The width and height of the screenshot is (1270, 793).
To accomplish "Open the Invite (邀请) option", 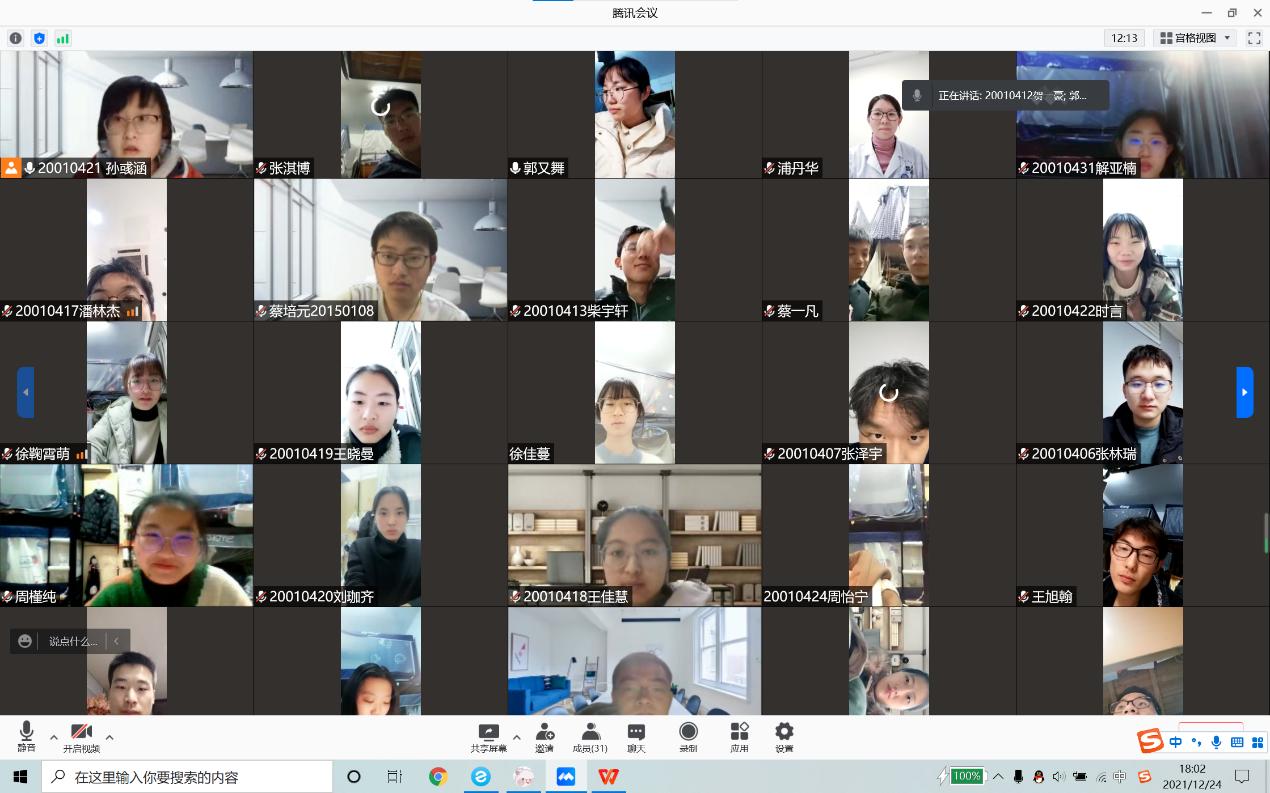I will point(544,737).
